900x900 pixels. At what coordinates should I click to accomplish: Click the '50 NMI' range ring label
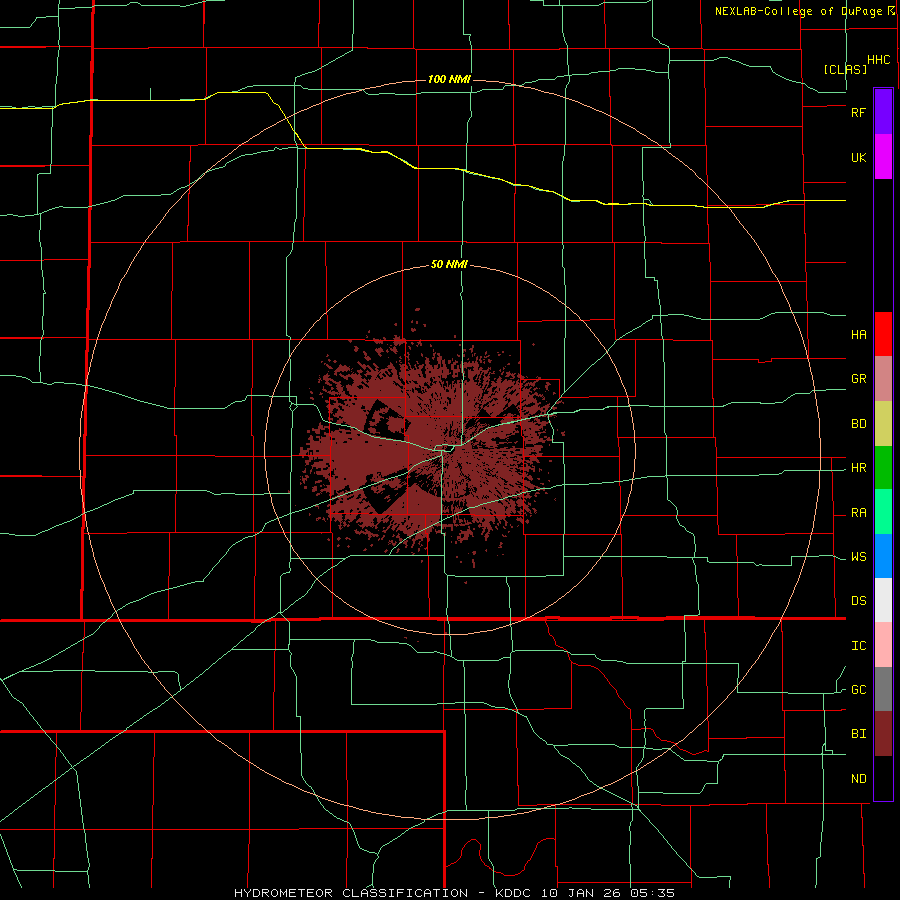tap(449, 265)
